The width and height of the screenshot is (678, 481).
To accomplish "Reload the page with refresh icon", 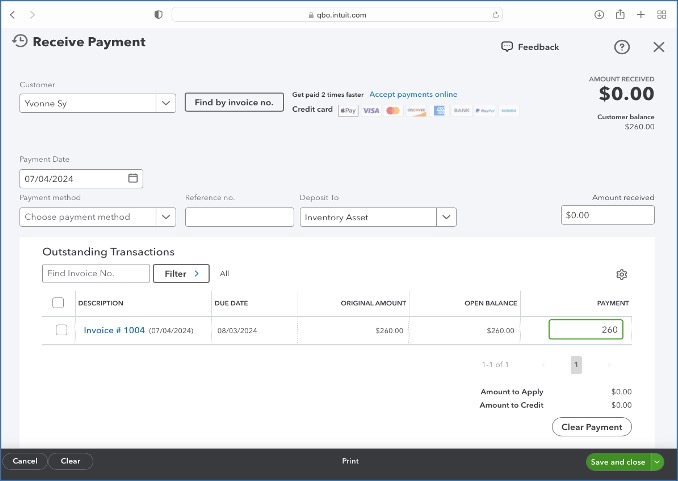I will [x=496, y=15].
